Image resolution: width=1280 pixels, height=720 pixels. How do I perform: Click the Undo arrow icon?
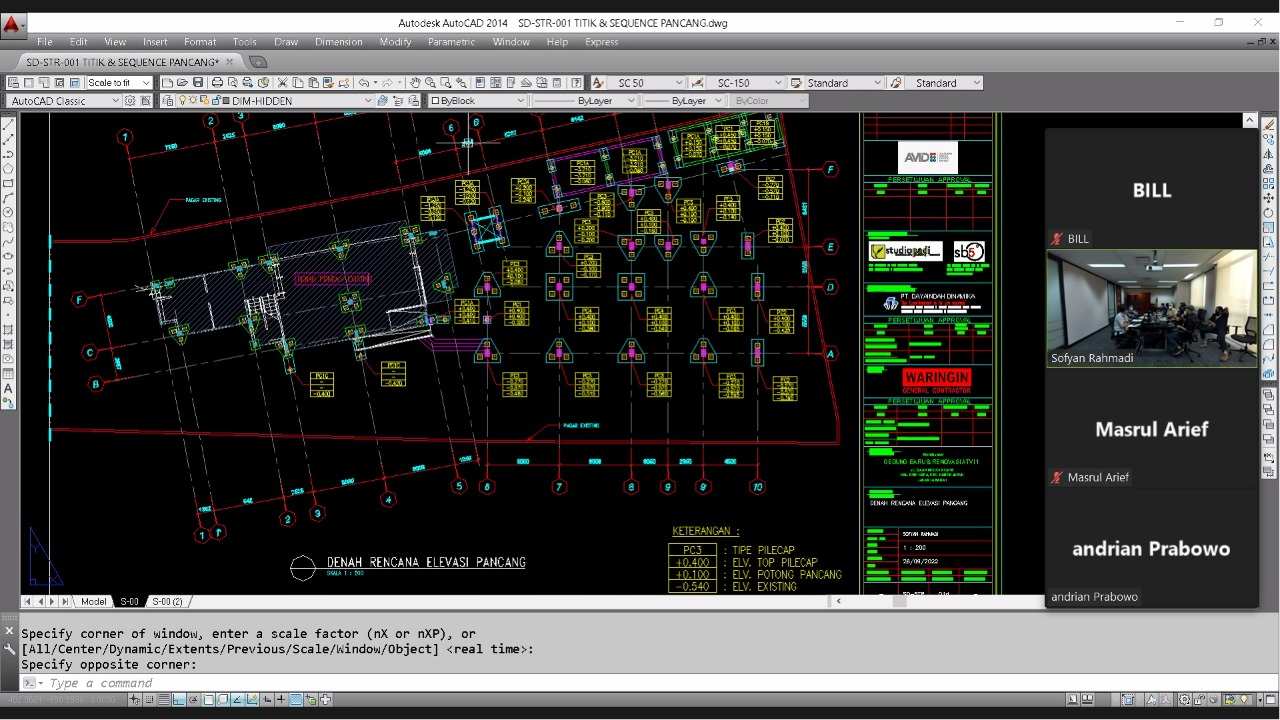click(363, 83)
